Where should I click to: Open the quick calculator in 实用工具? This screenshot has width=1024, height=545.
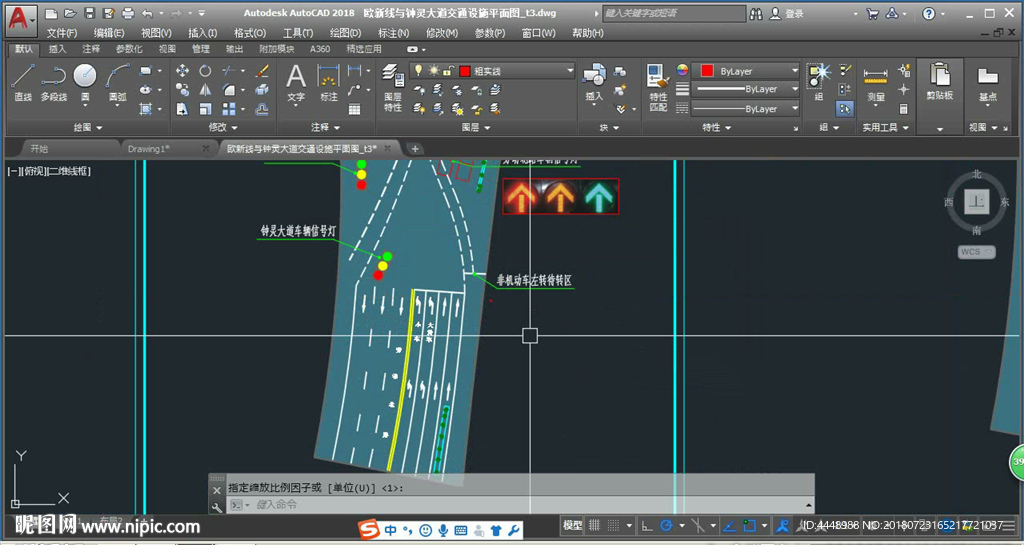tap(904, 109)
